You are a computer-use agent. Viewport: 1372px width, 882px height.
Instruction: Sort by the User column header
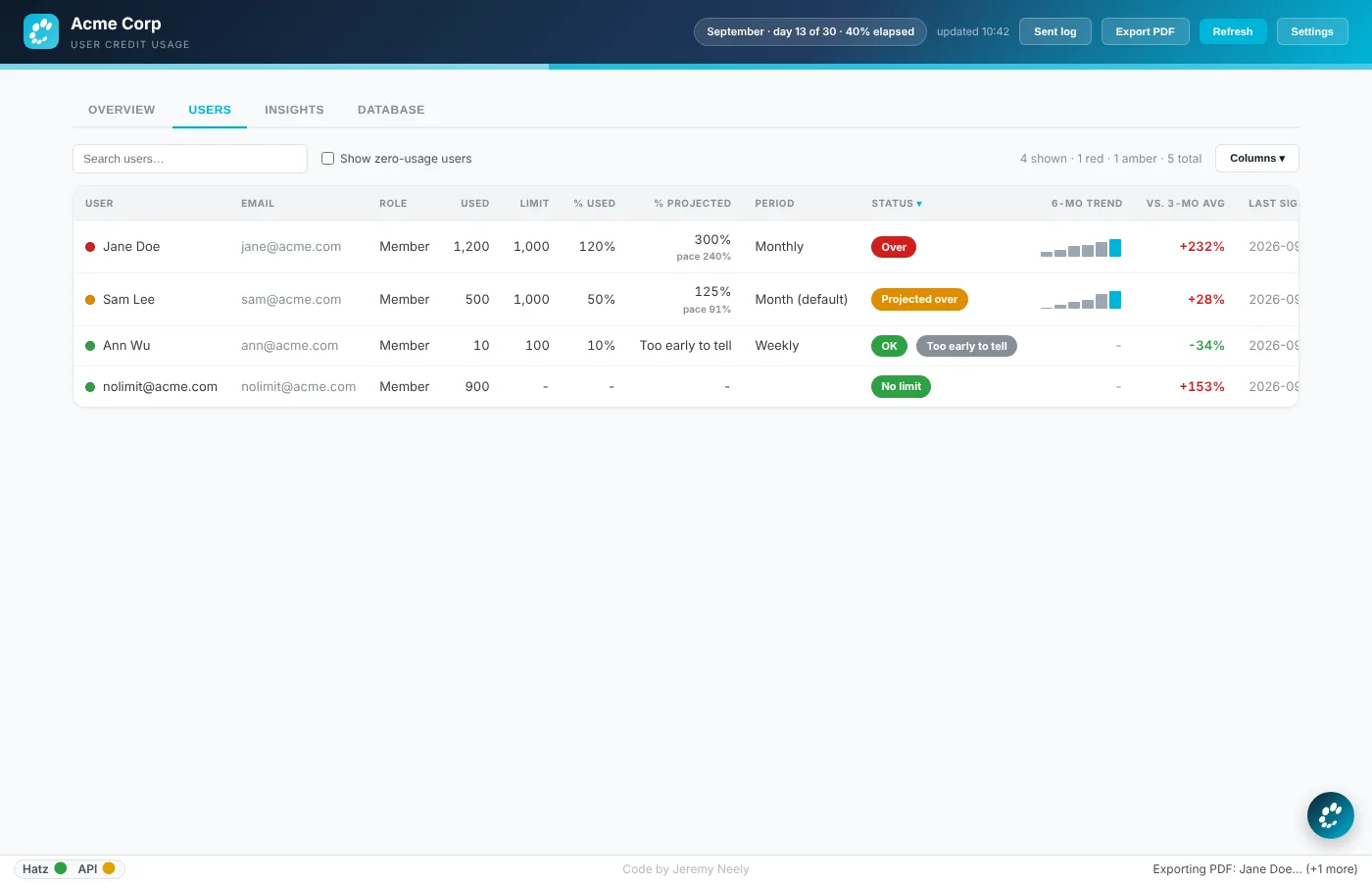point(99,204)
